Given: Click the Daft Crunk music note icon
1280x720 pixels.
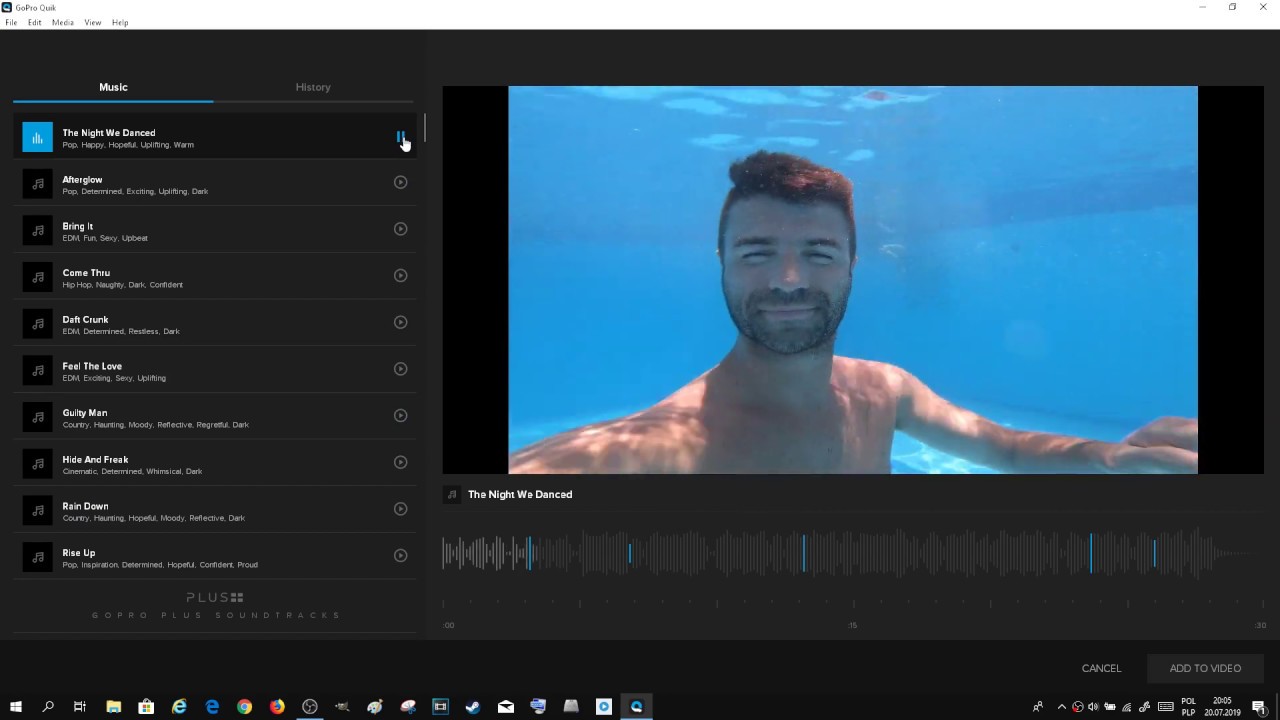Looking at the screenshot, I should tap(37, 324).
